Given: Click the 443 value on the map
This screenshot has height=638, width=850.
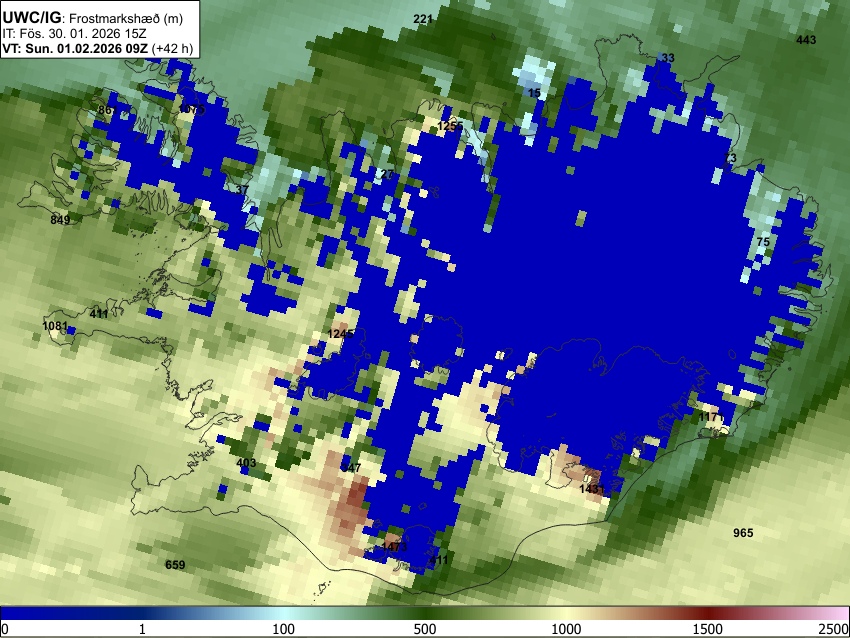Looking at the screenshot, I should coord(806,40).
